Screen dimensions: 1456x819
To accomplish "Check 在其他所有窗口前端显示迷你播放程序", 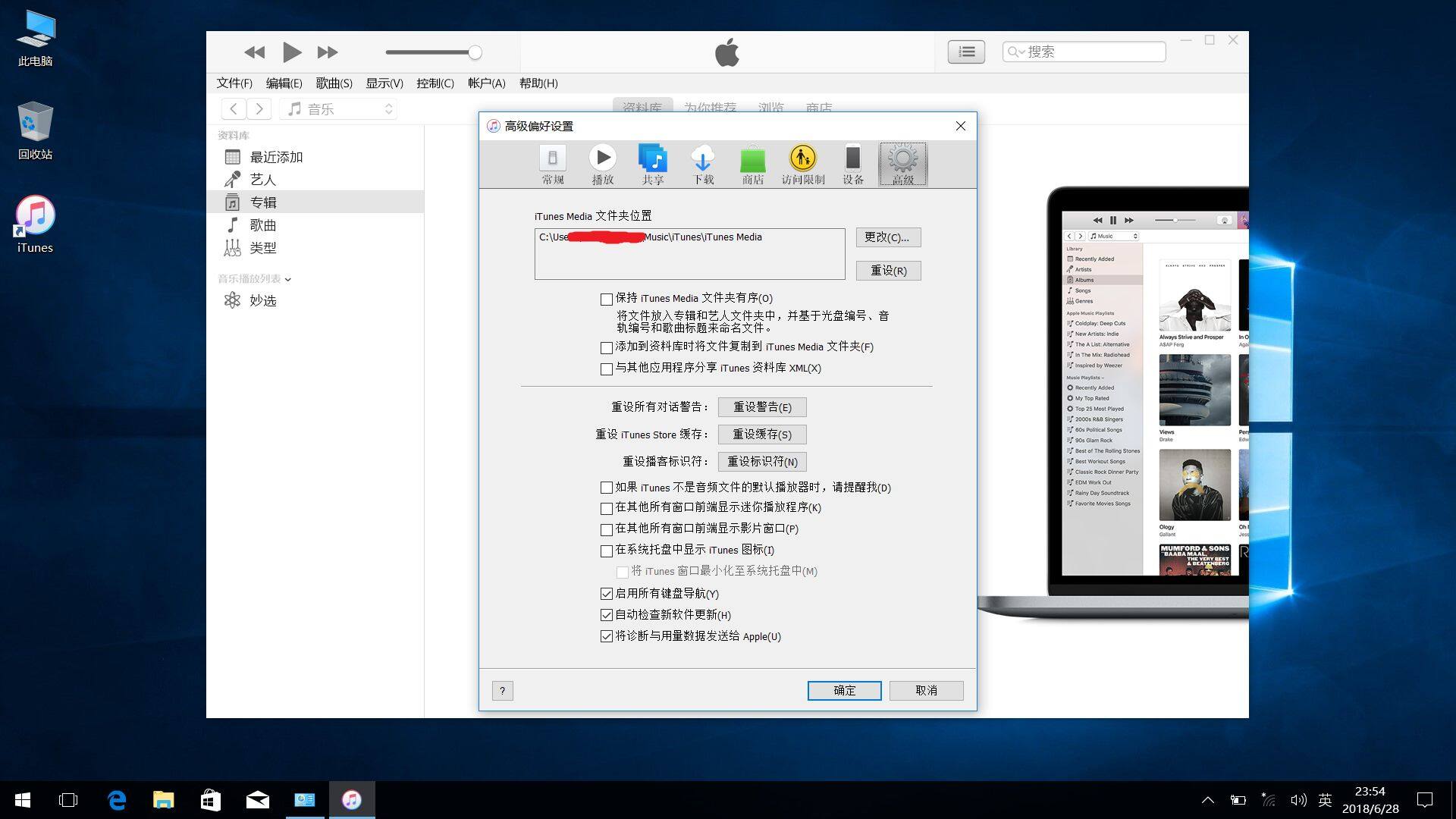I will (607, 509).
